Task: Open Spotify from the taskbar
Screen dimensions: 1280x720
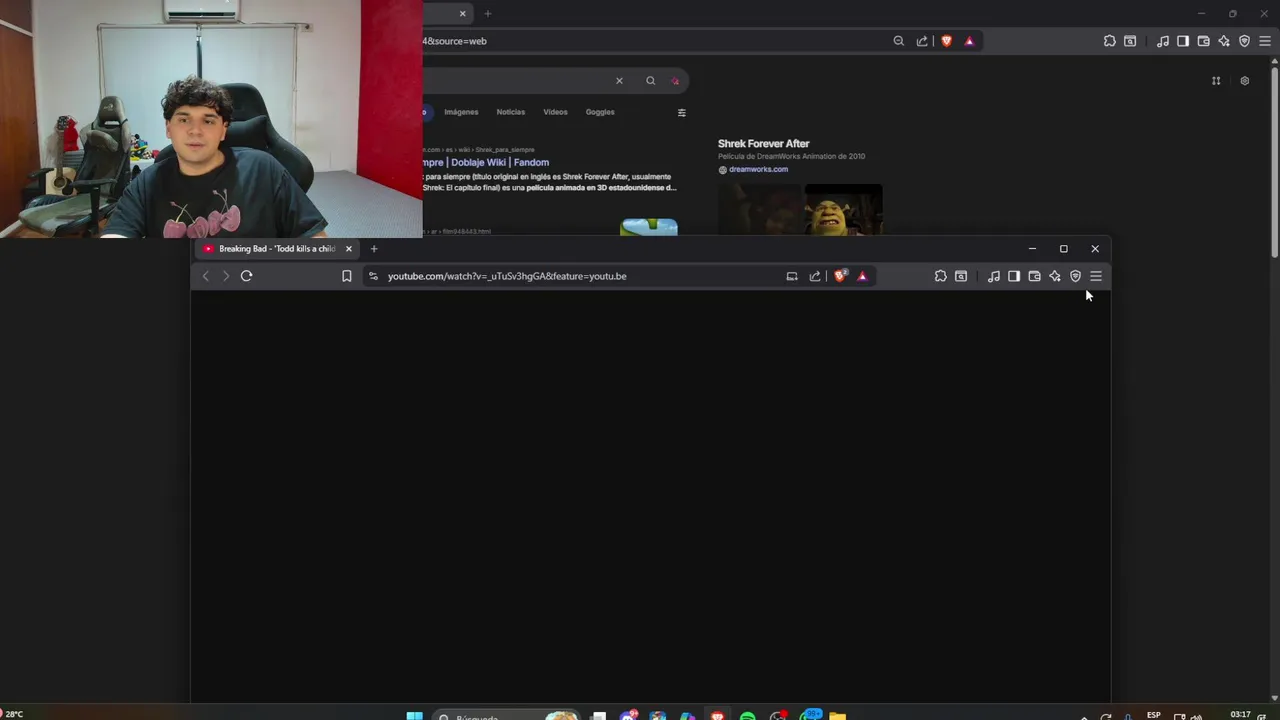Action: click(748, 715)
